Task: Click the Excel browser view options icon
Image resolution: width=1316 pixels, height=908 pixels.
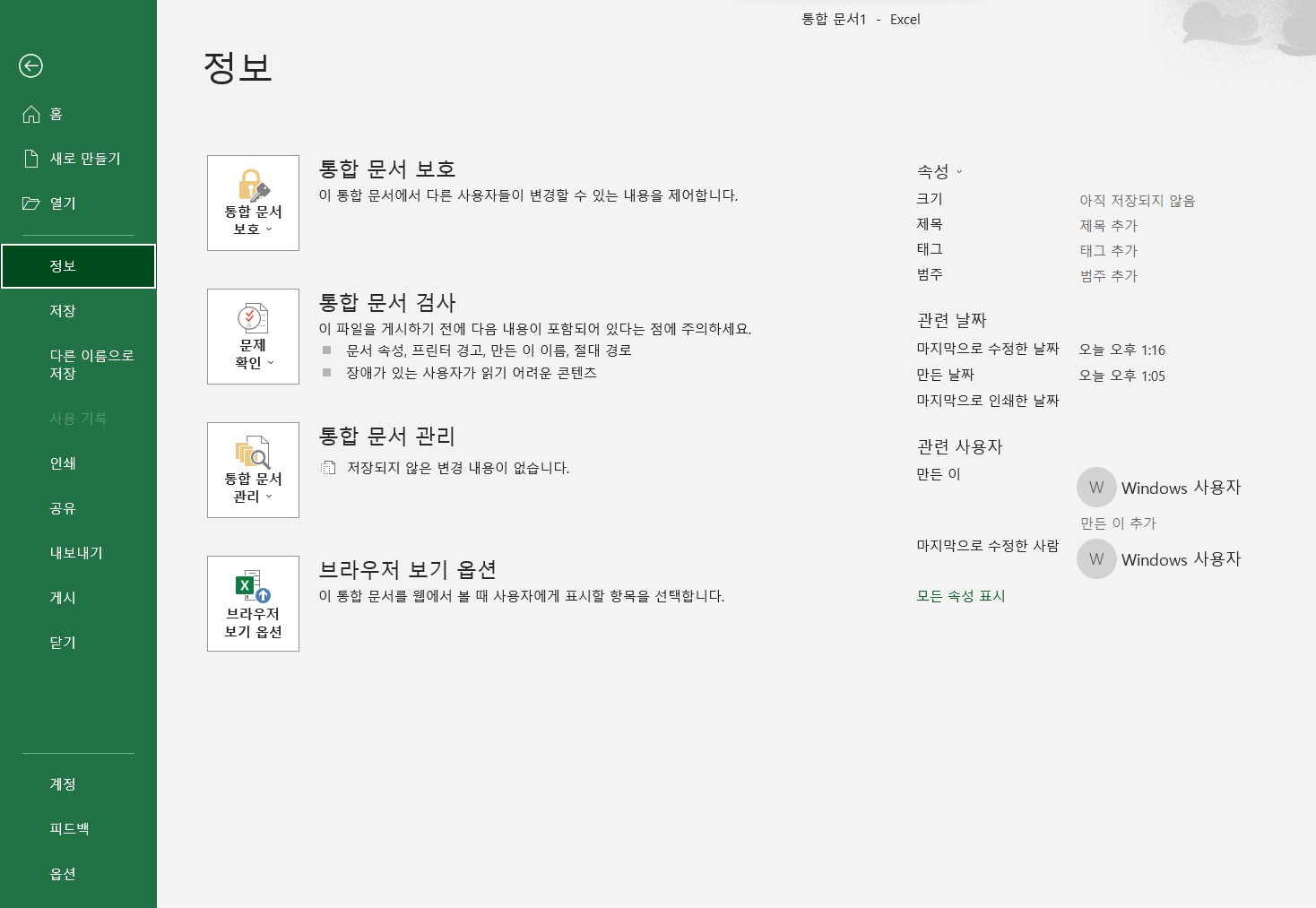Action: (253, 585)
